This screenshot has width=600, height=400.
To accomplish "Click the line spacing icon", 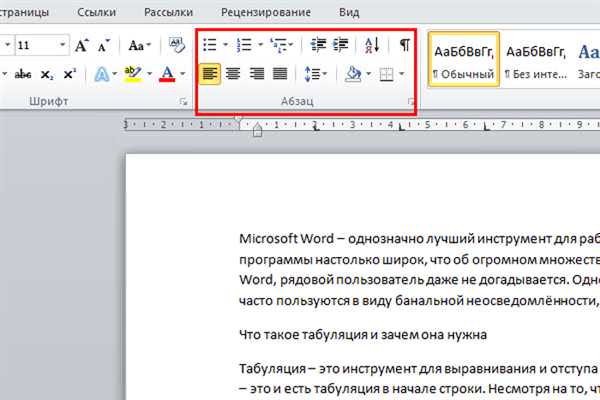I will (x=312, y=73).
